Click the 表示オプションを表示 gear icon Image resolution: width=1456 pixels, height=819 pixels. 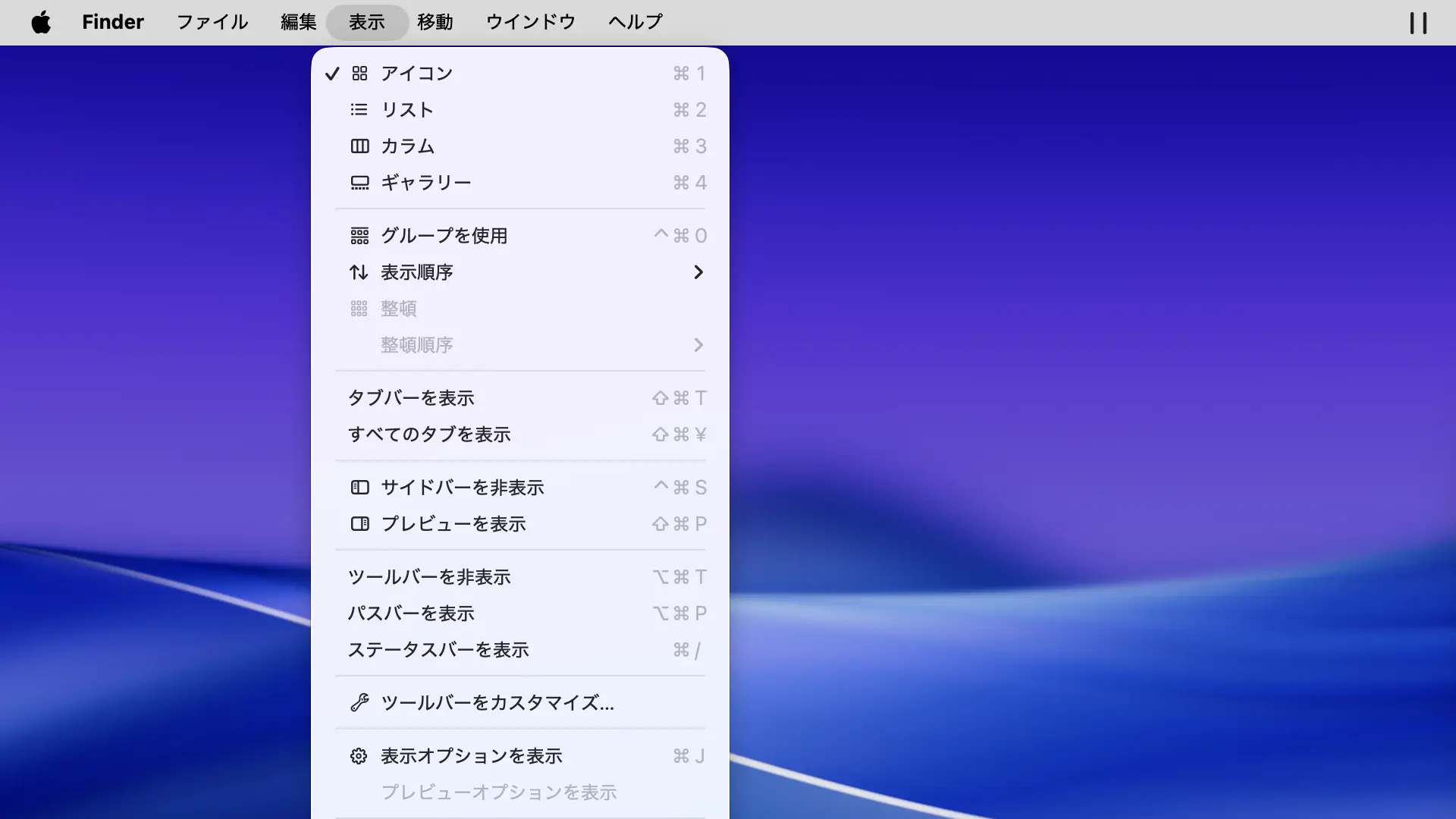(x=359, y=756)
